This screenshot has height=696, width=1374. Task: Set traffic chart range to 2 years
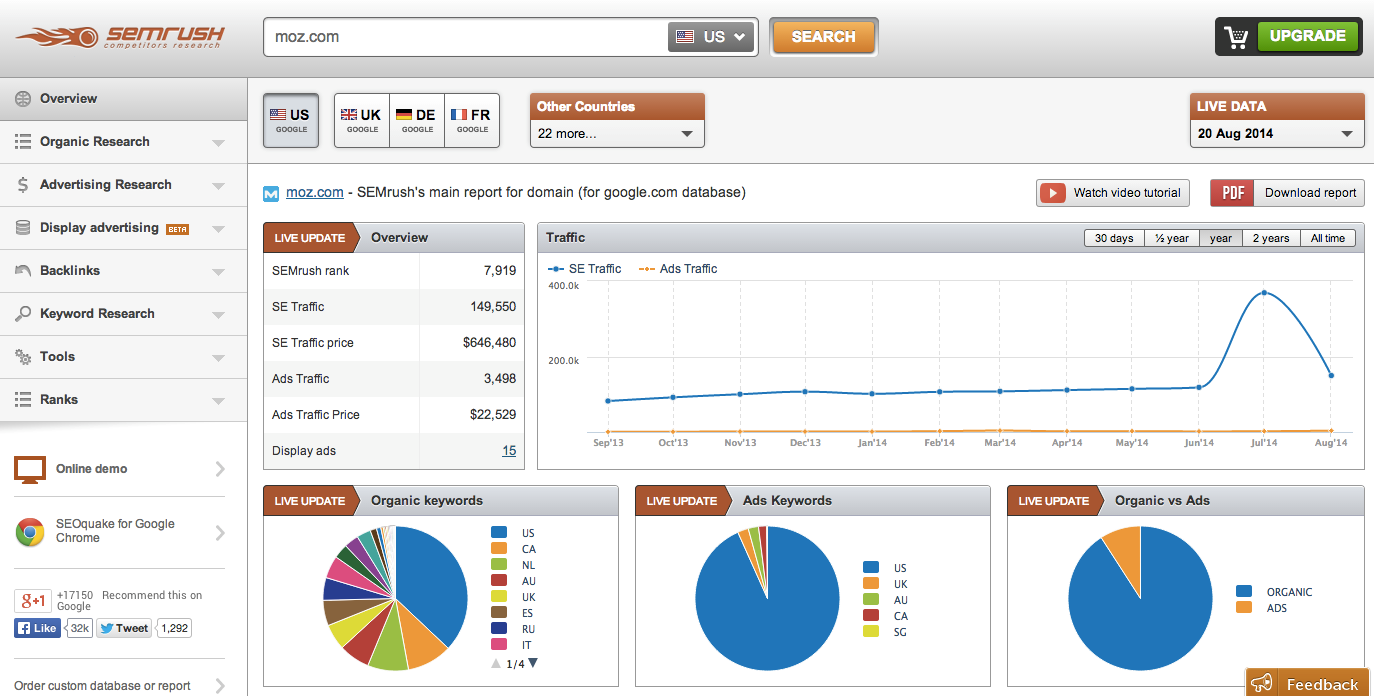coord(1271,238)
